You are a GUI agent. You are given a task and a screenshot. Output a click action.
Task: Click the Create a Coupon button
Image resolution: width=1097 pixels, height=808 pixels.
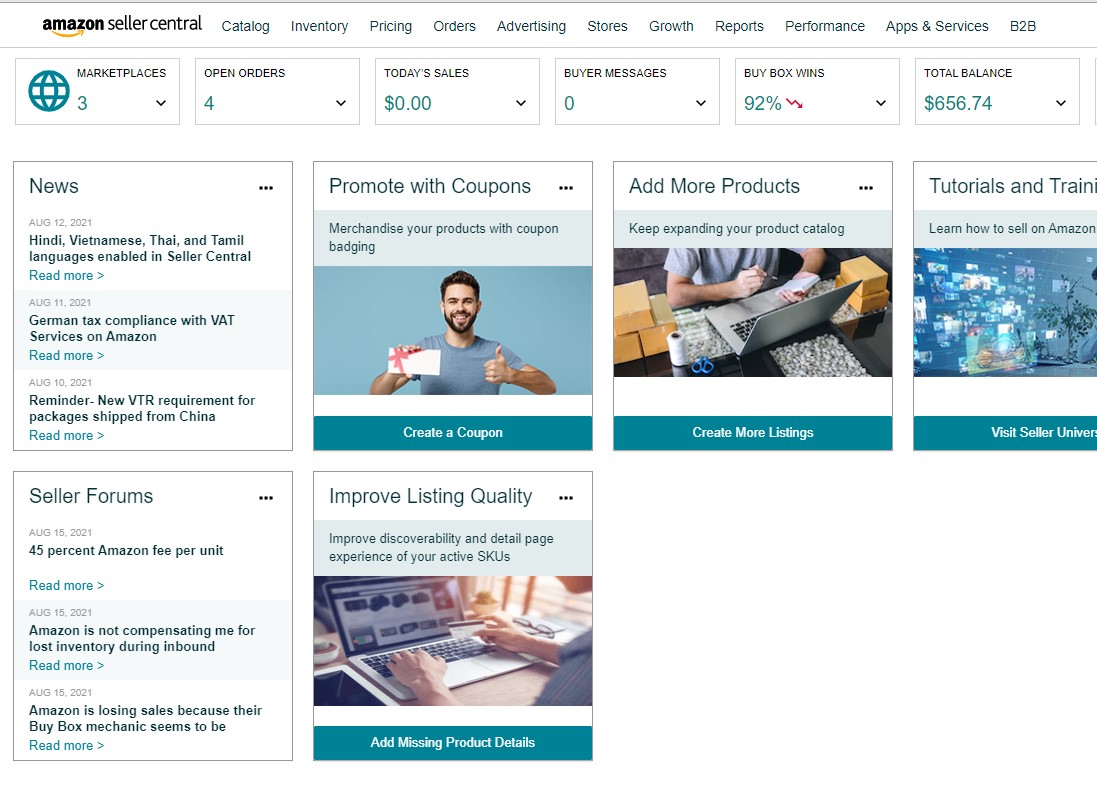(453, 432)
